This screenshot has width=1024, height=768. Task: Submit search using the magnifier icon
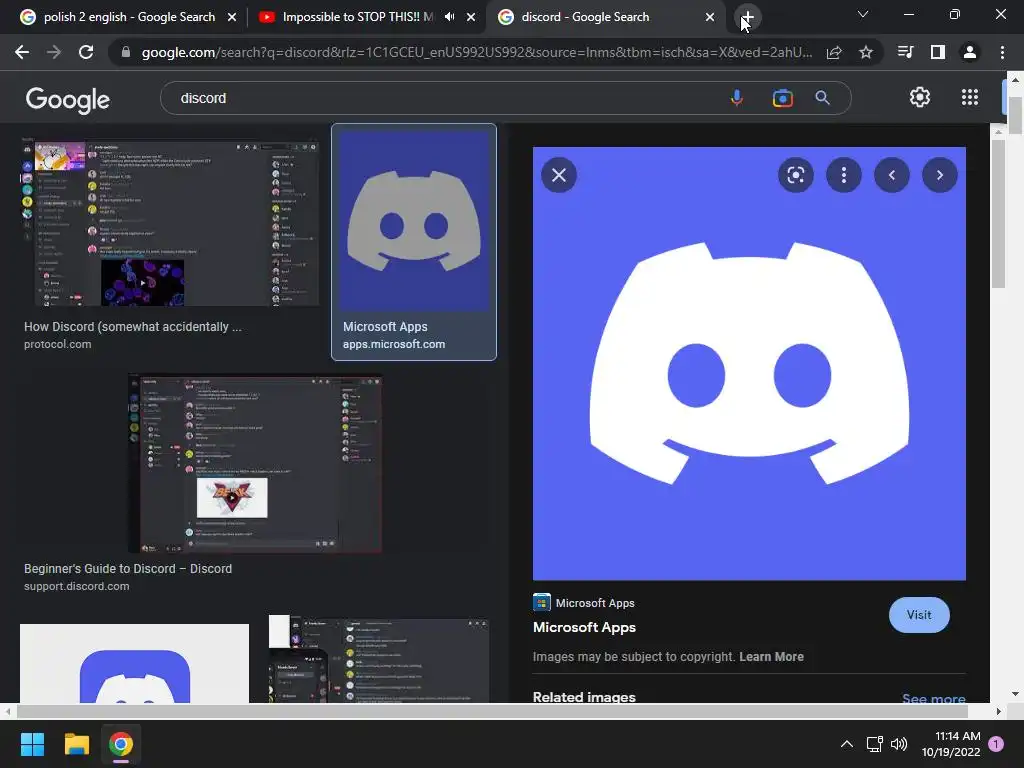[822, 98]
